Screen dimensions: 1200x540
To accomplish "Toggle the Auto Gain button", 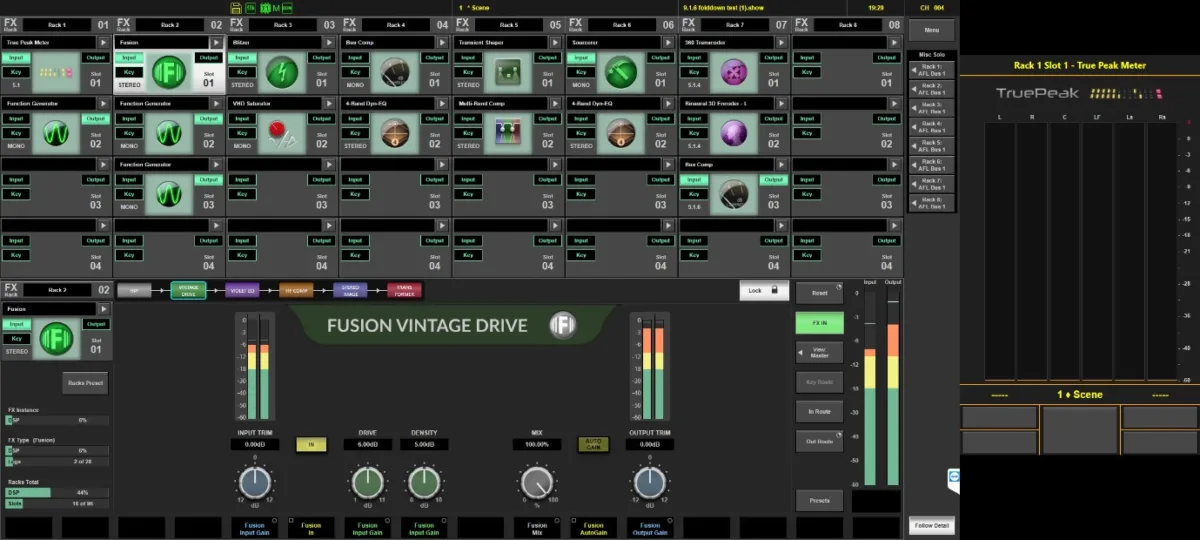I will click(x=593, y=444).
